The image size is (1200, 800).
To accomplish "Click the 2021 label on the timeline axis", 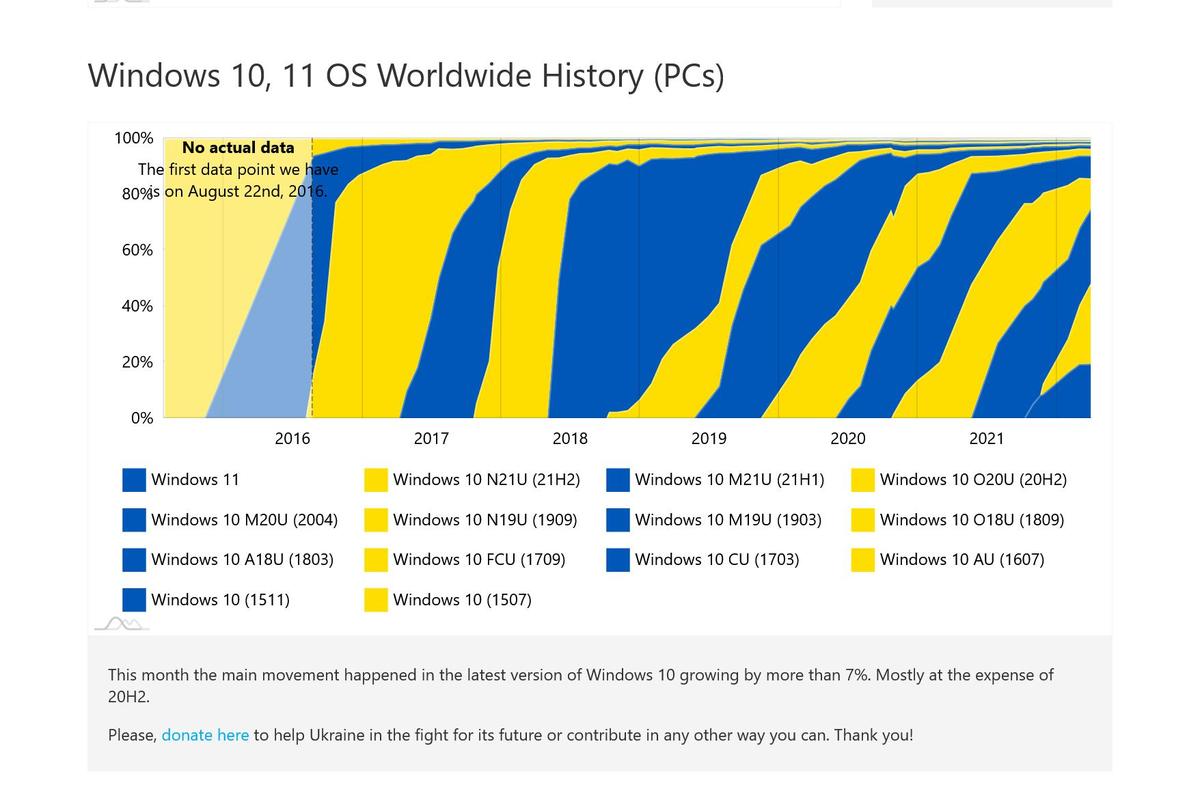I will [986, 438].
